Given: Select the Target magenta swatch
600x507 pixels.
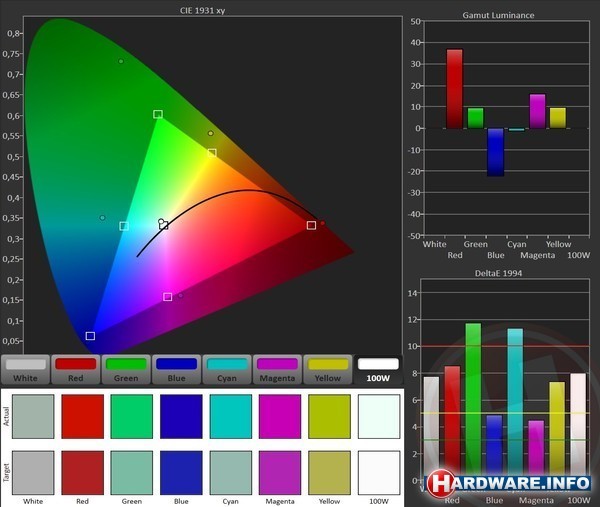Looking at the screenshot, I should [x=280, y=472].
